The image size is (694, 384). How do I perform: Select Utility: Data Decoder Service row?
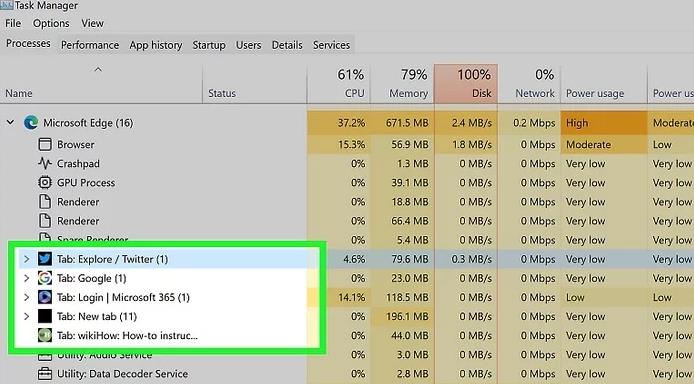(347, 374)
